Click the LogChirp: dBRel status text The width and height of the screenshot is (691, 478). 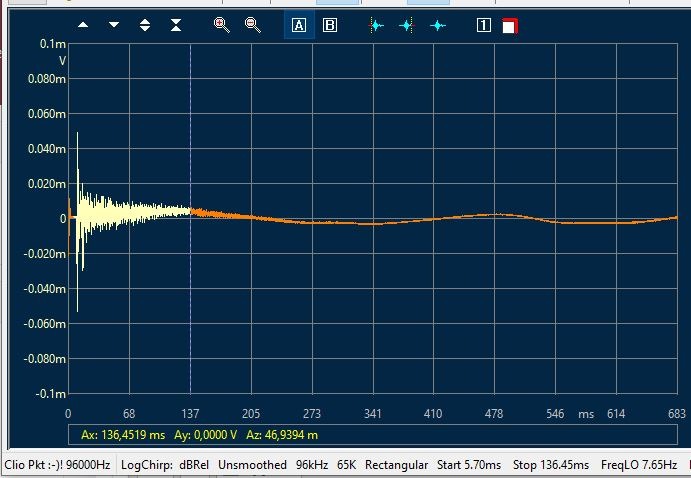pos(165,465)
